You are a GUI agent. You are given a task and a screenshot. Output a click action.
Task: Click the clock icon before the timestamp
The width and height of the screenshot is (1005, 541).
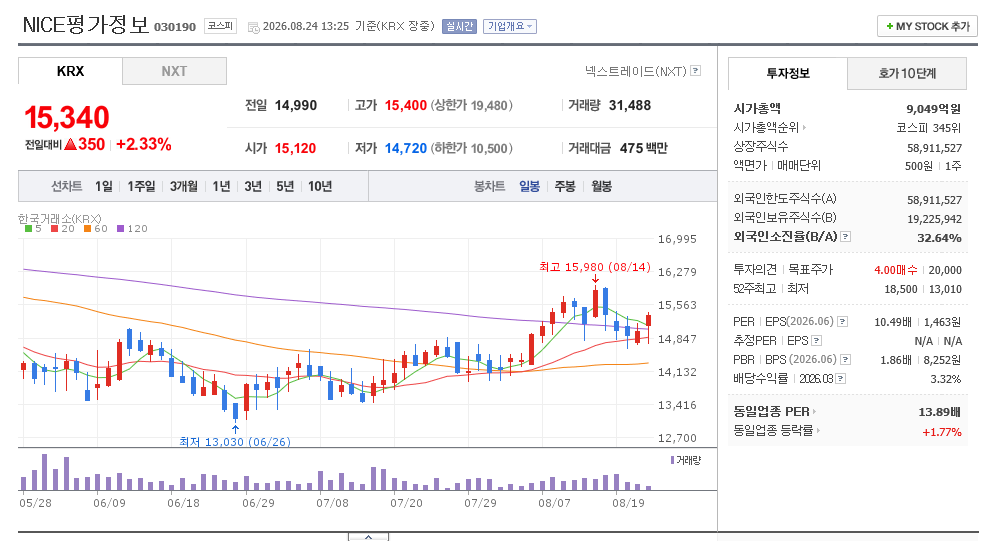click(x=253, y=27)
